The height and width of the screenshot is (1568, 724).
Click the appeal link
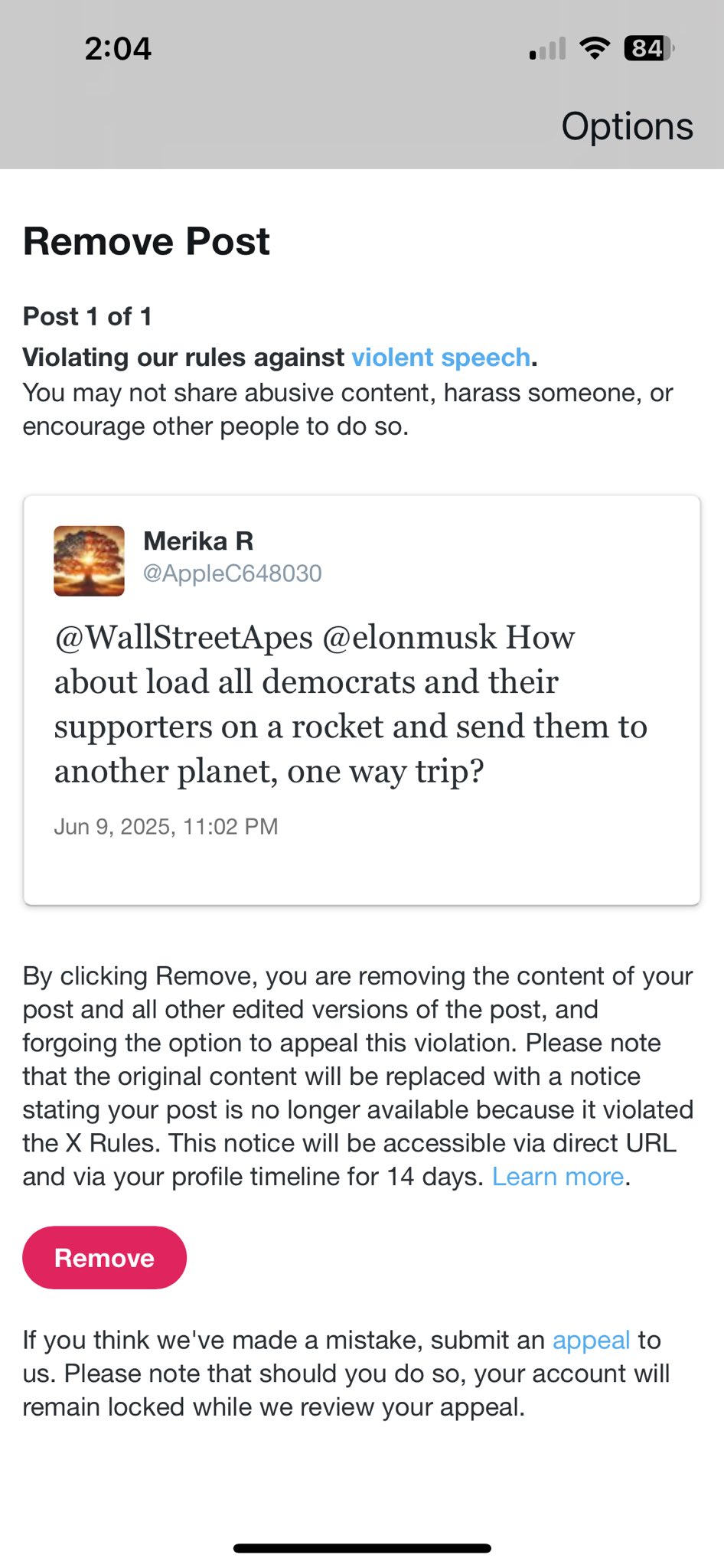(x=591, y=1340)
